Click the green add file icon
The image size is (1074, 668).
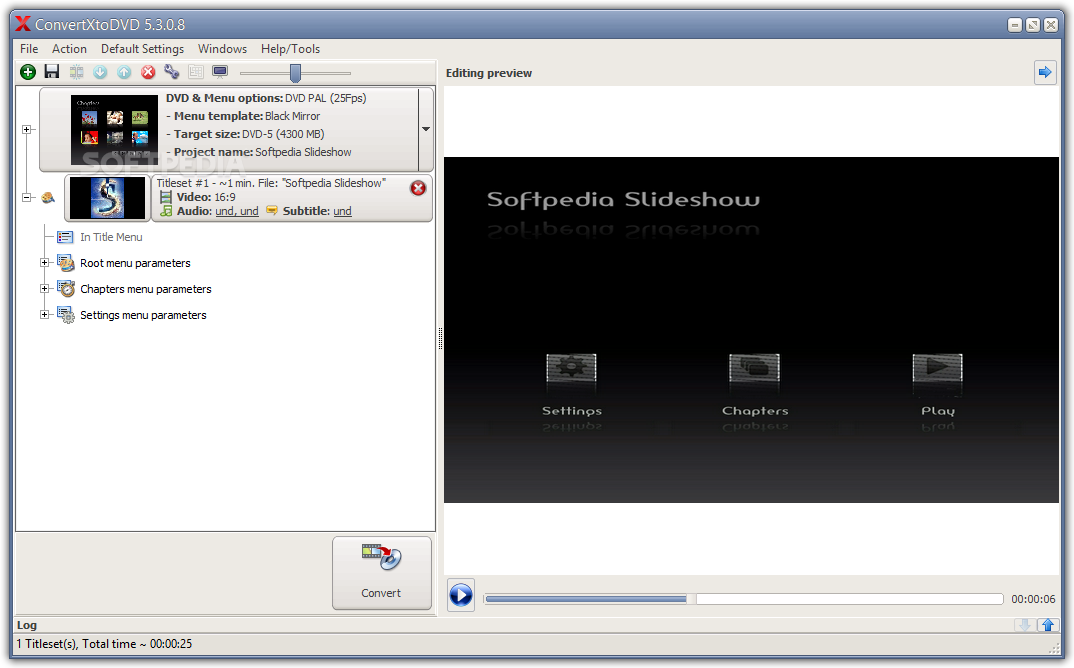point(28,72)
